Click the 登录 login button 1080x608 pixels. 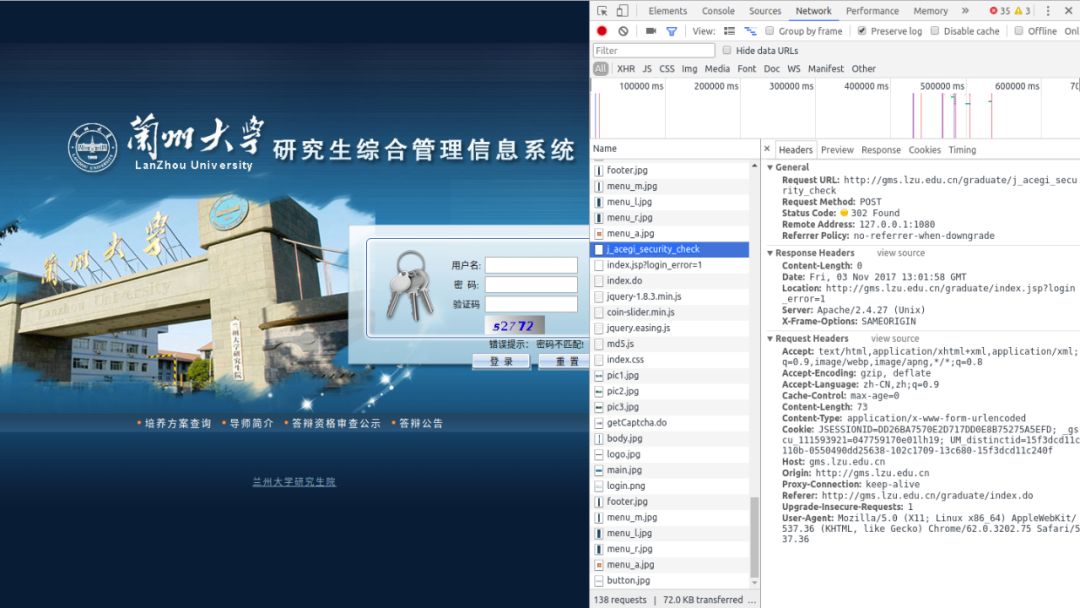(501, 361)
